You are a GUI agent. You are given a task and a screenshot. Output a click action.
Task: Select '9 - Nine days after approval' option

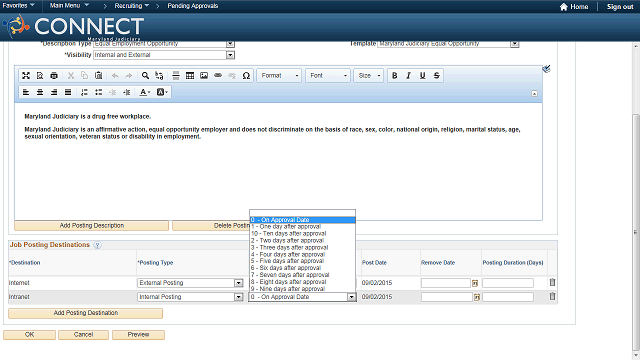tap(302, 289)
